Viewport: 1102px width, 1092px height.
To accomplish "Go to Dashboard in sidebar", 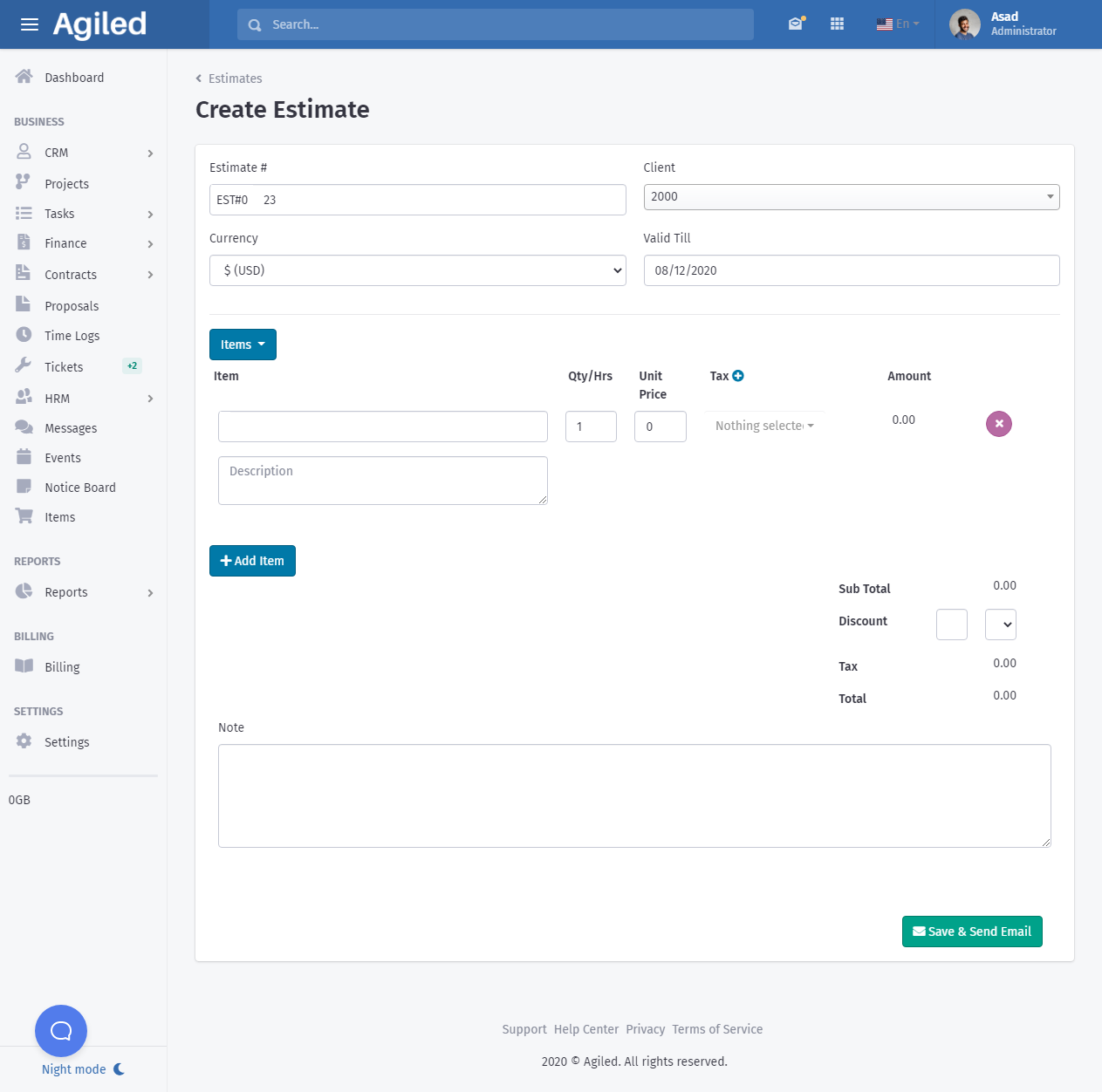I will click(x=74, y=78).
